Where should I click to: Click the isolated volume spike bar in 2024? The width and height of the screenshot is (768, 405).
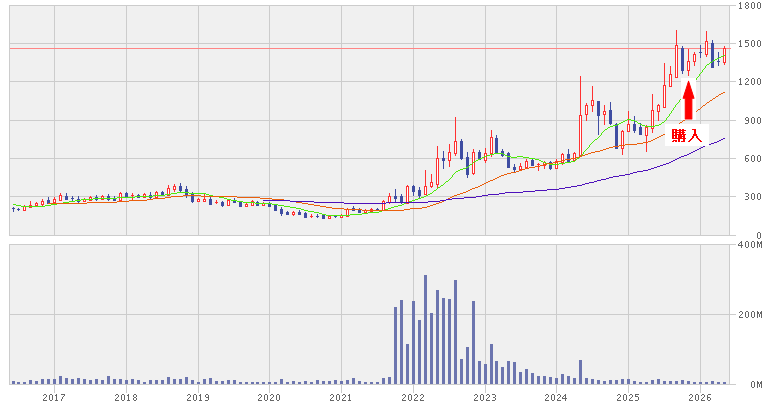580,372
